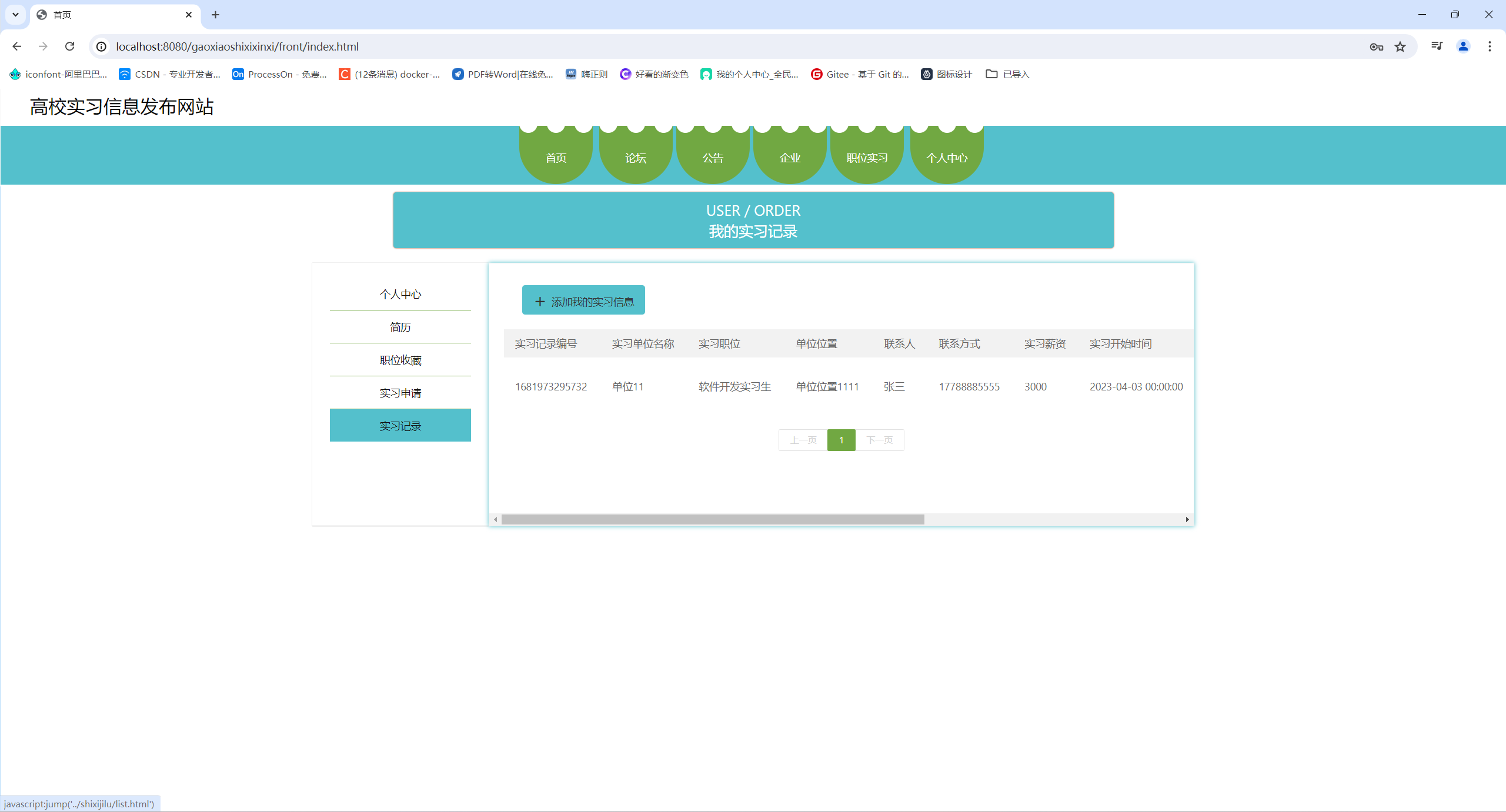This screenshot has height=812, width=1506.
Task: Open media control icon in toolbar
Action: coord(1437,46)
